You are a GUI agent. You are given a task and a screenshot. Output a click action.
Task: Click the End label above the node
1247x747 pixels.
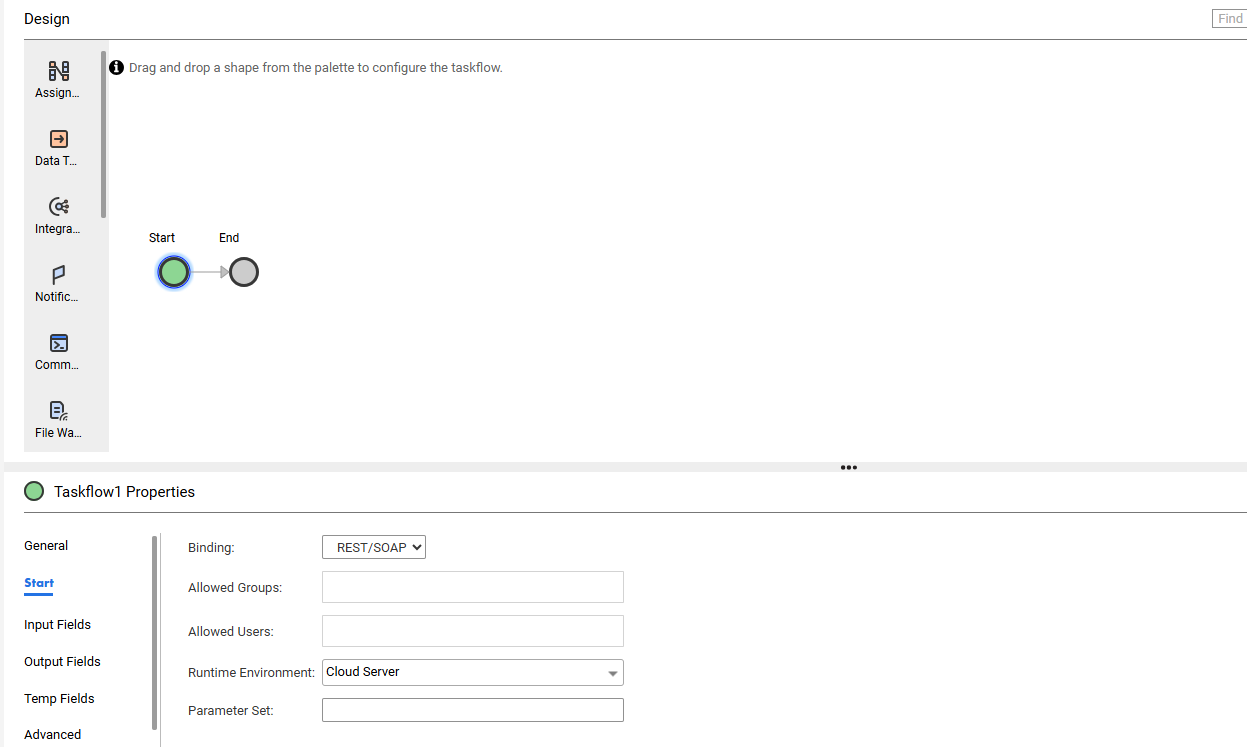pyautogui.click(x=229, y=238)
